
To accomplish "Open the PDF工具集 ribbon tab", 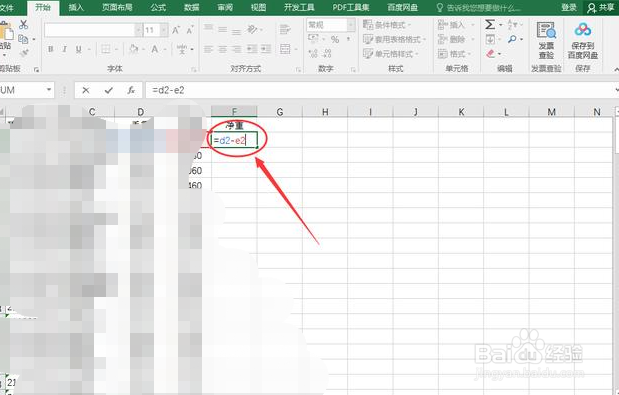I will 351,7.
